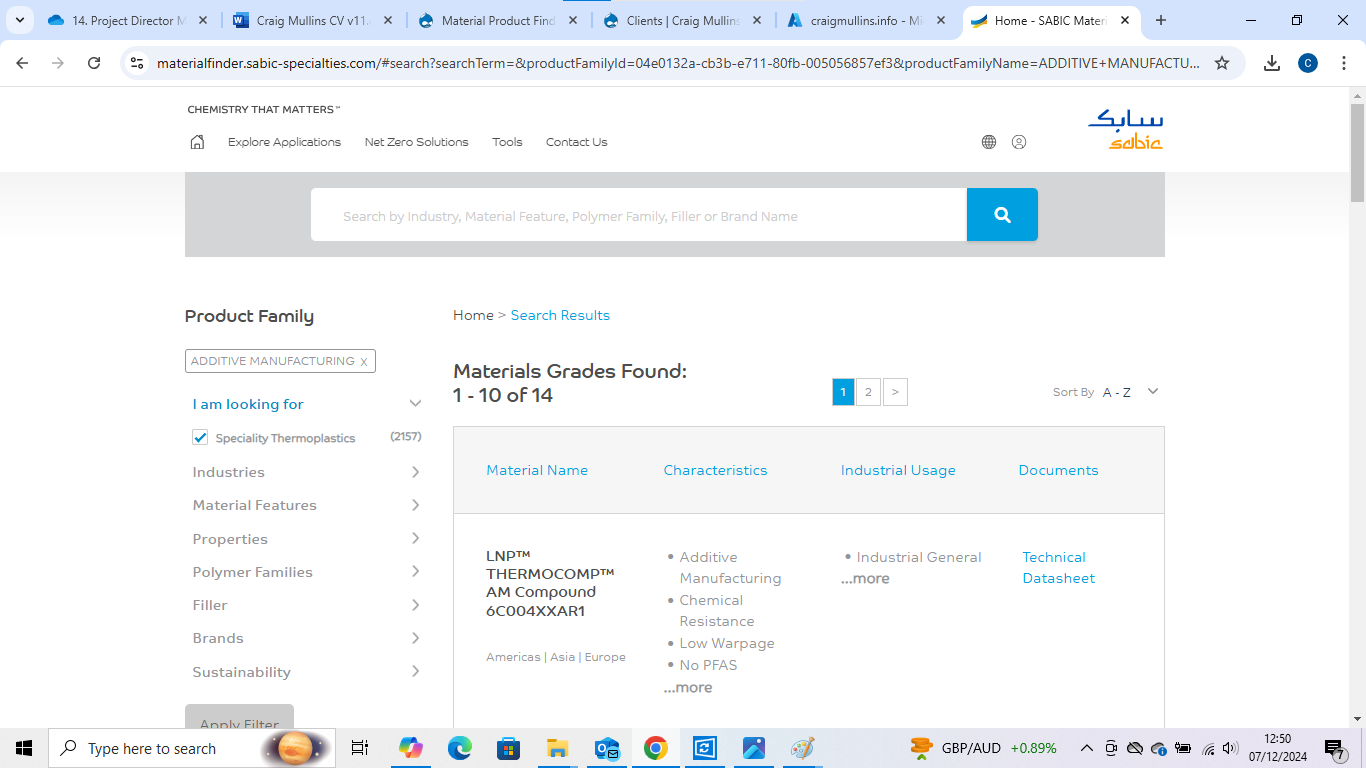Viewport: 1366px width, 768px height.
Task: Bookmark this page with star icon
Action: (x=1222, y=63)
